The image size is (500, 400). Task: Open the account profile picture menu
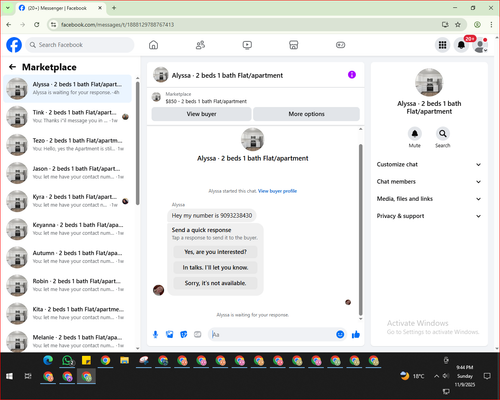tap(480, 45)
